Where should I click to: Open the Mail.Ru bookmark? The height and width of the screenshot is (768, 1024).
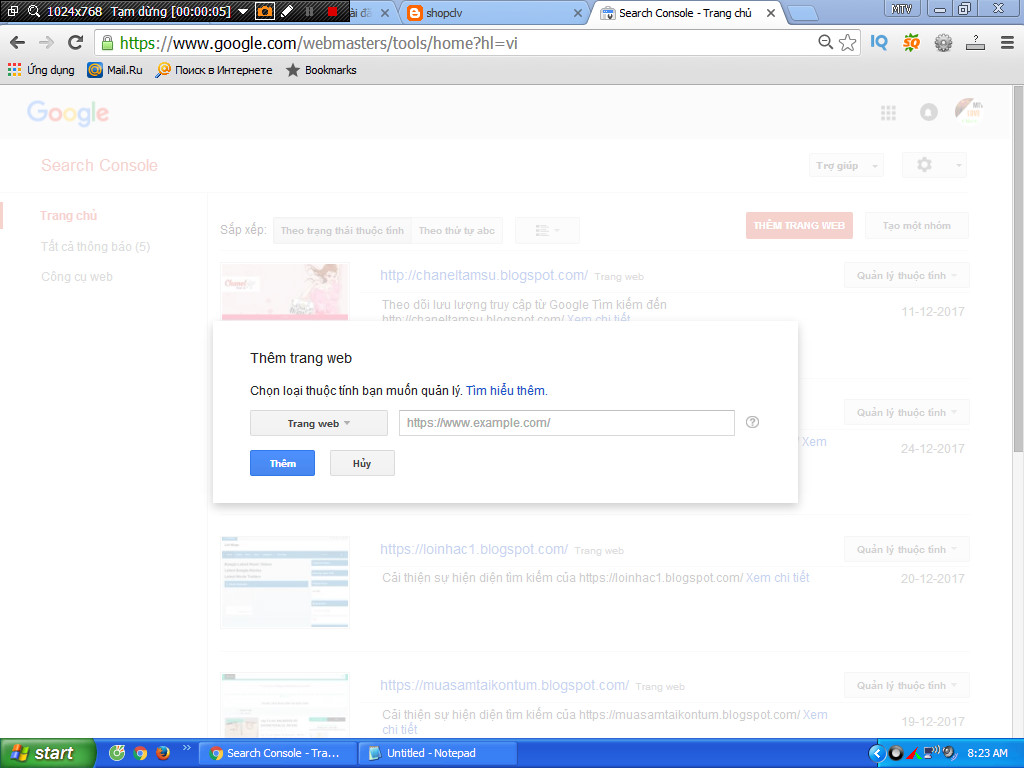click(115, 70)
